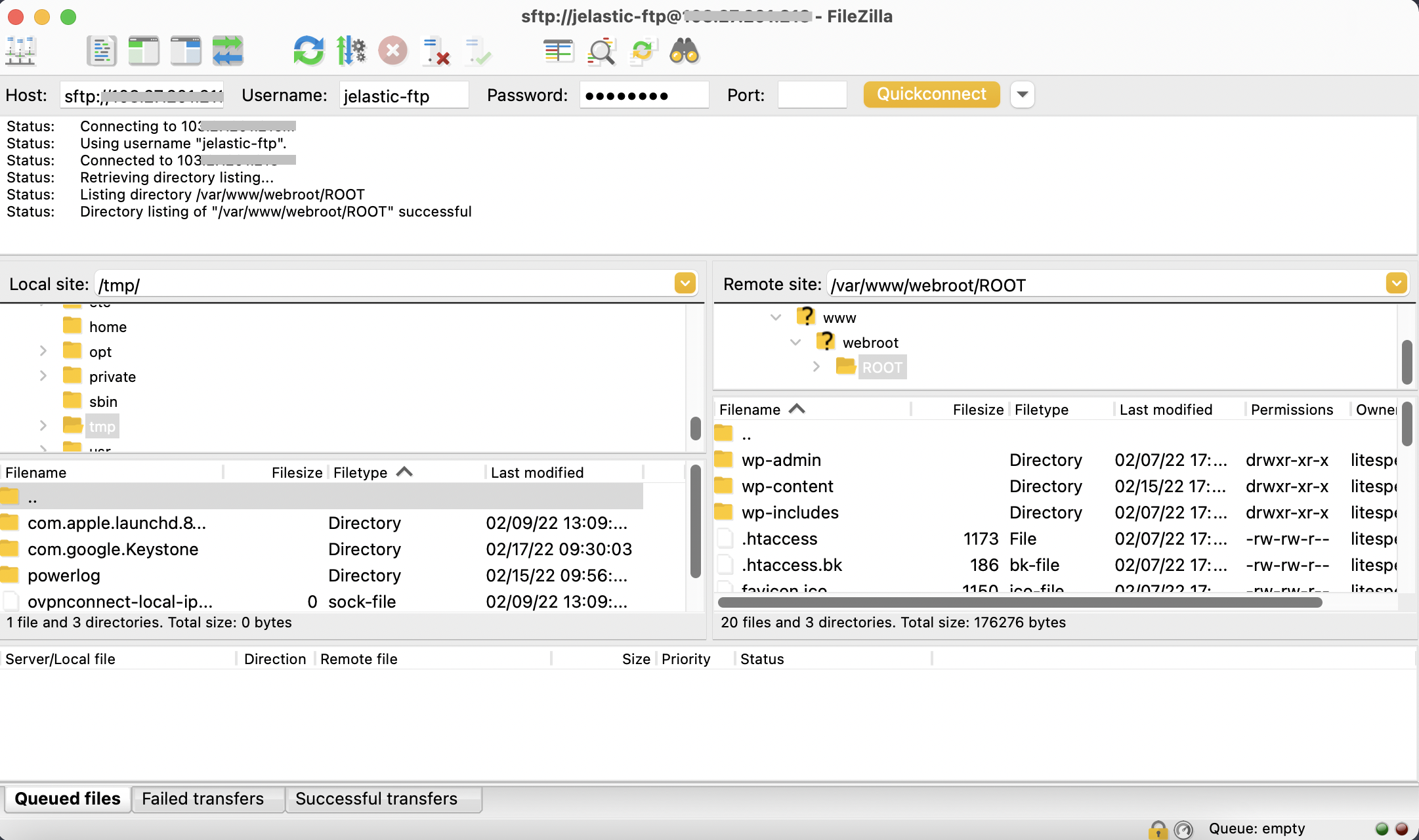This screenshot has height=840, width=1419.
Task: Click the local file list vertical scrollbar
Action: pos(696,522)
